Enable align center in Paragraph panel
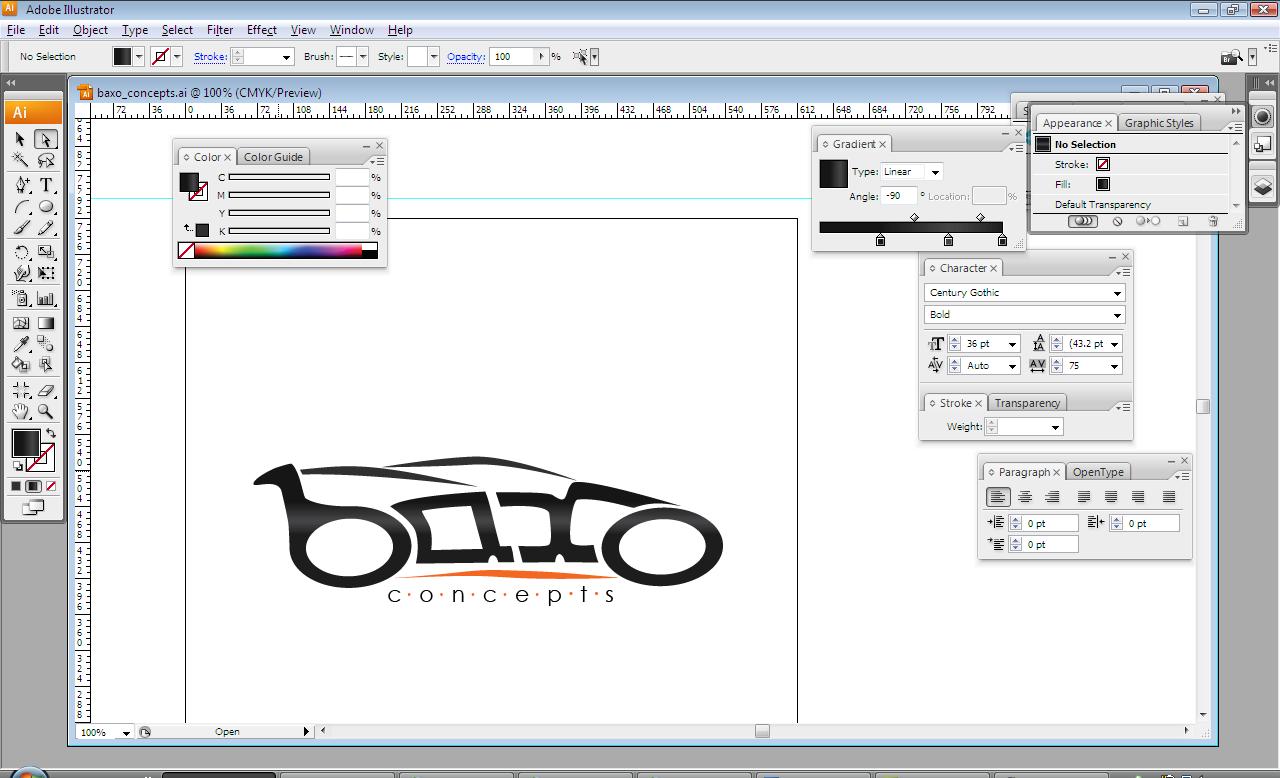The height and width of the screenshot is (778, 1280). click(1025, 497)
